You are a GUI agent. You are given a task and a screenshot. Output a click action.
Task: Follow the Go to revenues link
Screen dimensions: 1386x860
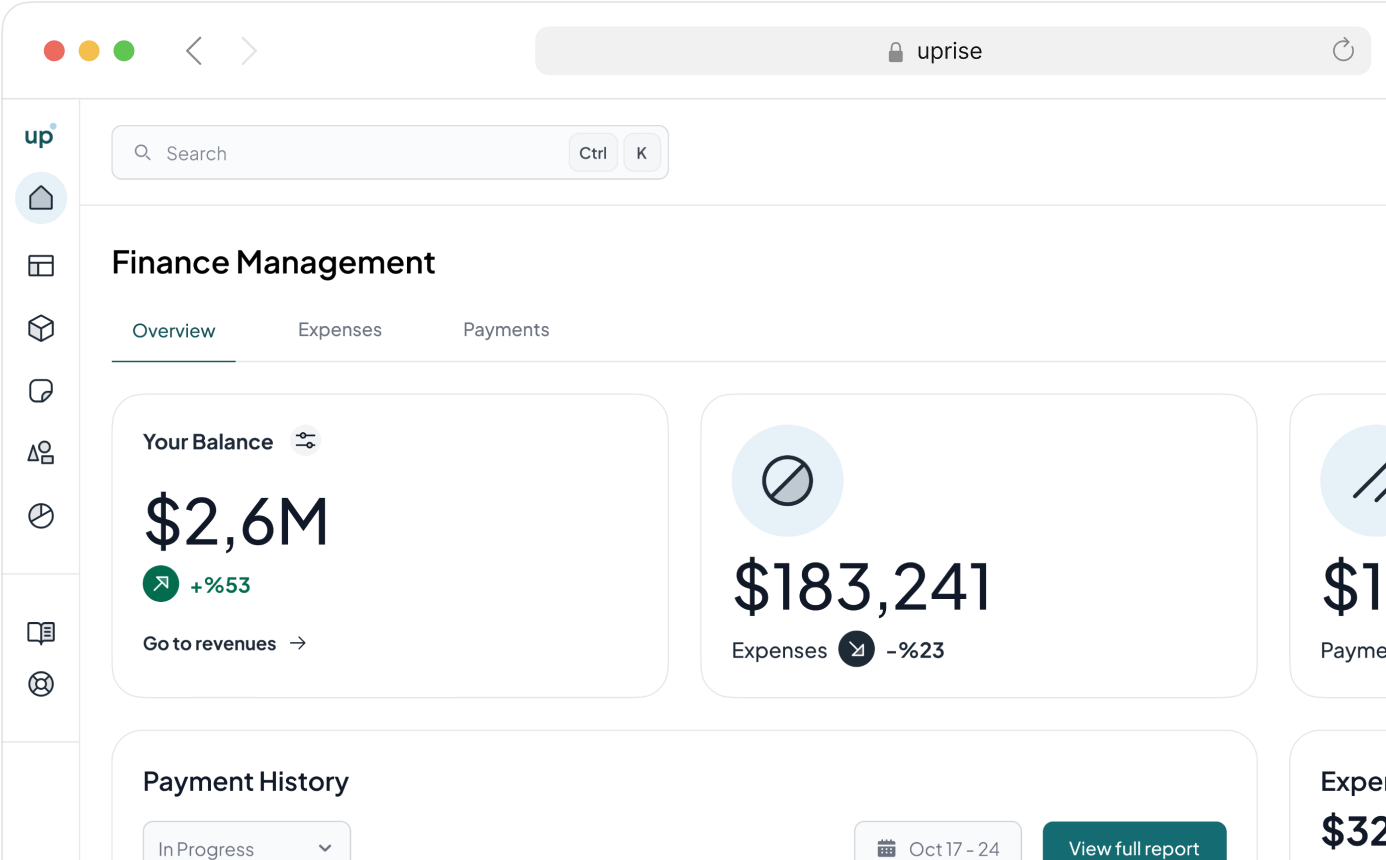(224, 644)
